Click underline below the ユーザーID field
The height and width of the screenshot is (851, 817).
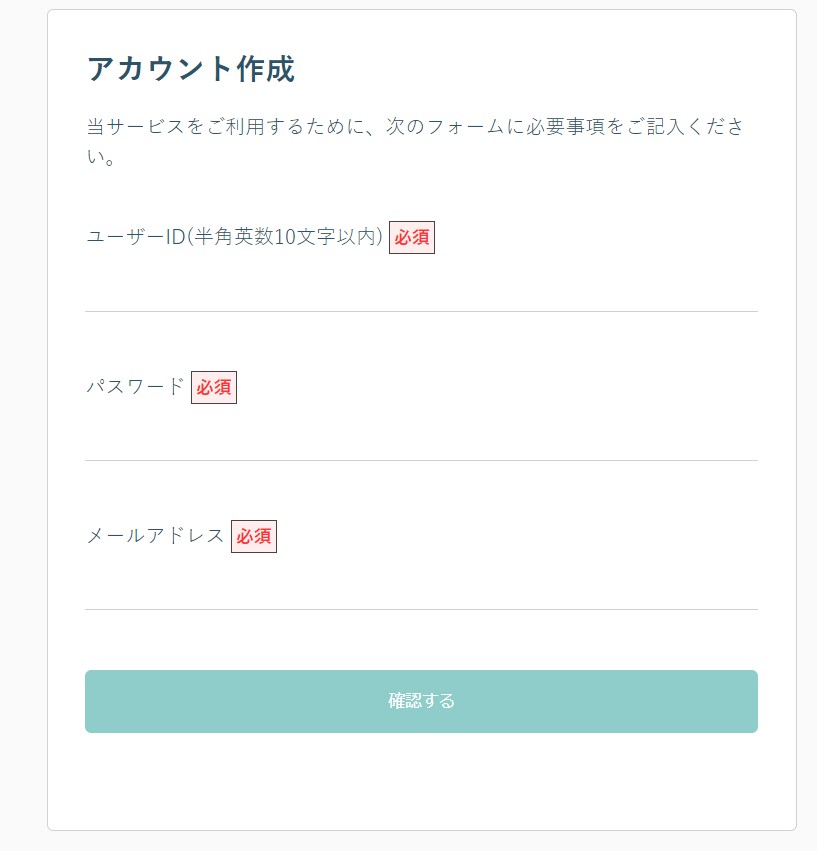tap(421, 311)
